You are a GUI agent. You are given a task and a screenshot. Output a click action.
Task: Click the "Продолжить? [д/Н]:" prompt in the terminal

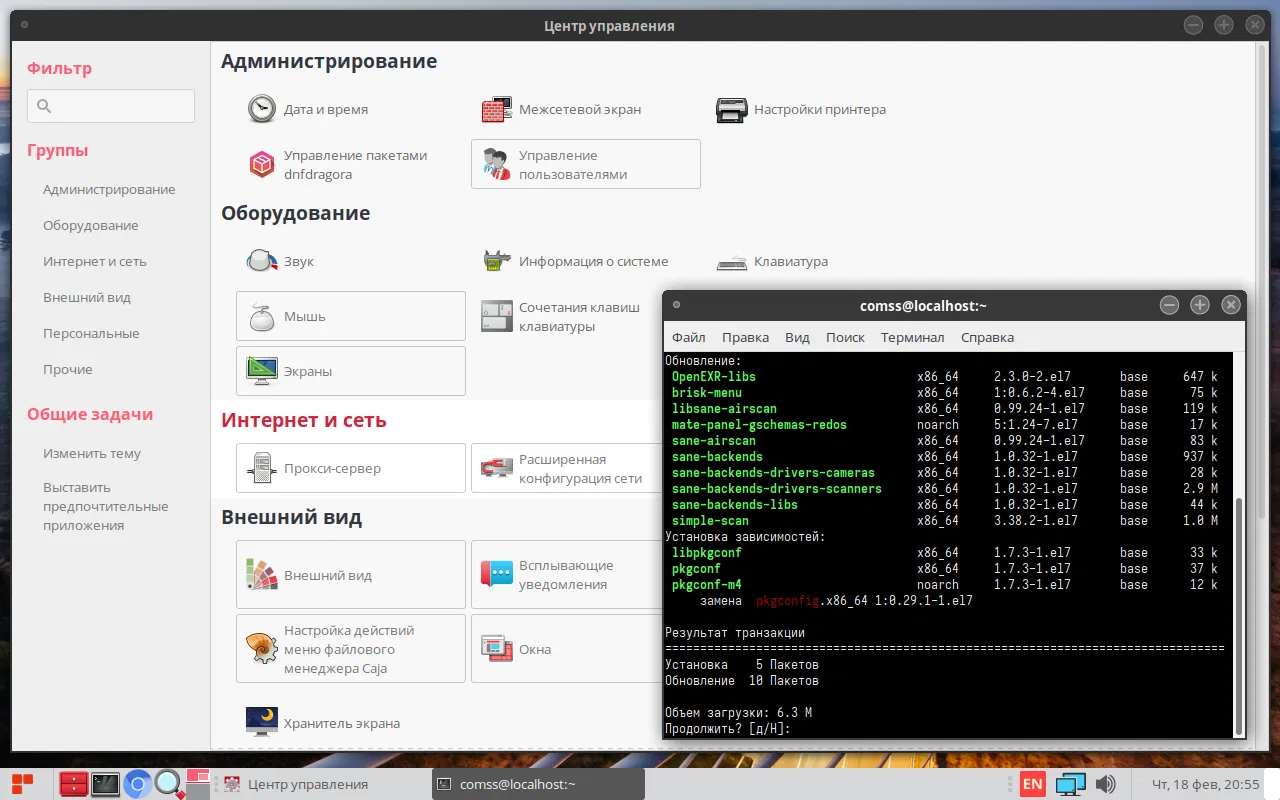728,729
